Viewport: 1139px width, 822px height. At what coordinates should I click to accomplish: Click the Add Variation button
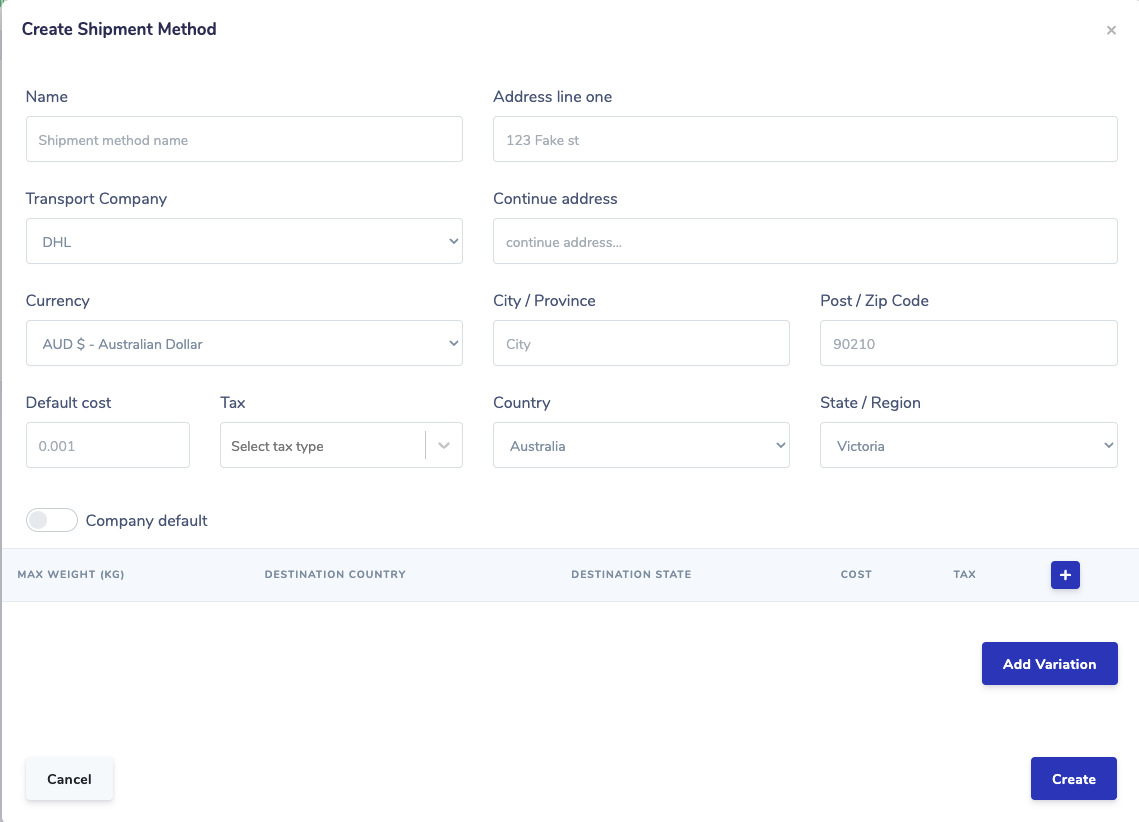coord(1049,664)
